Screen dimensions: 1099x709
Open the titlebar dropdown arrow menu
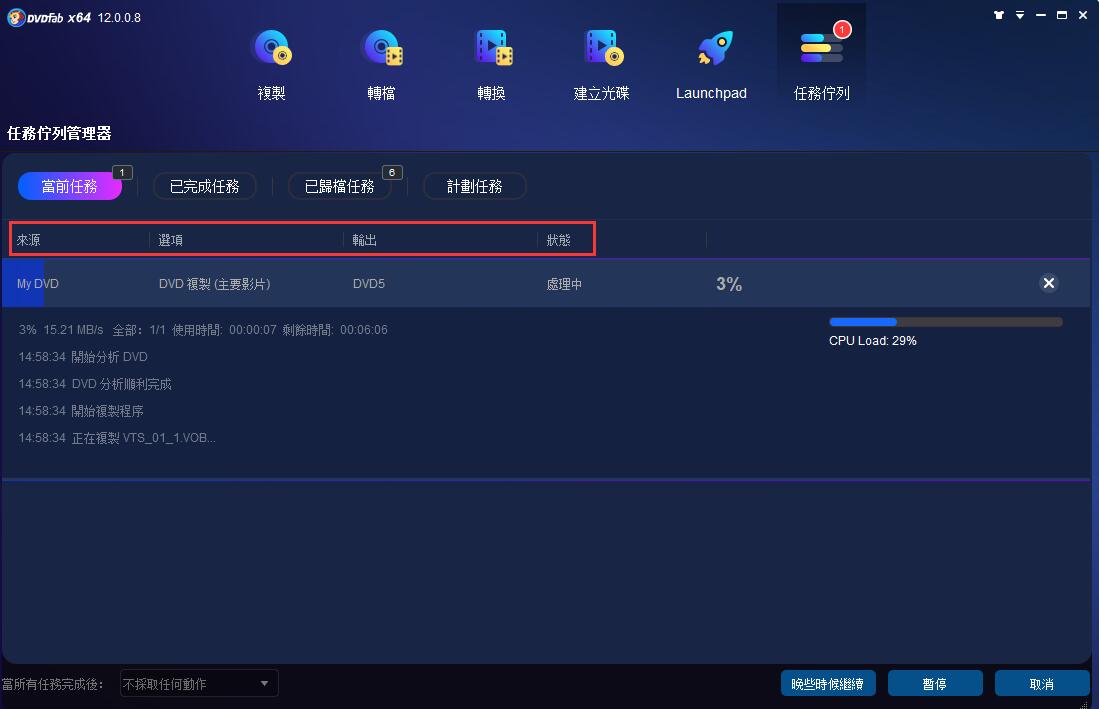click(1020, 15)
